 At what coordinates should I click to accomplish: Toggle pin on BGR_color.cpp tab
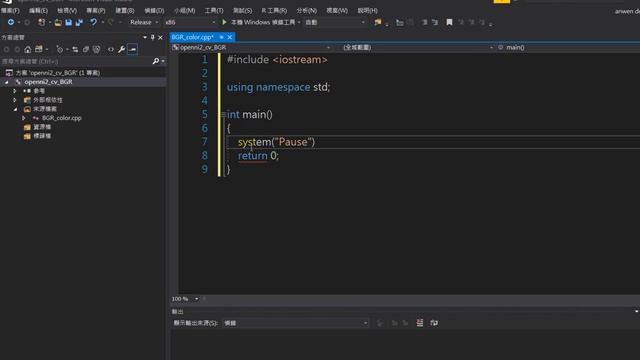click(x=221, y=37)
